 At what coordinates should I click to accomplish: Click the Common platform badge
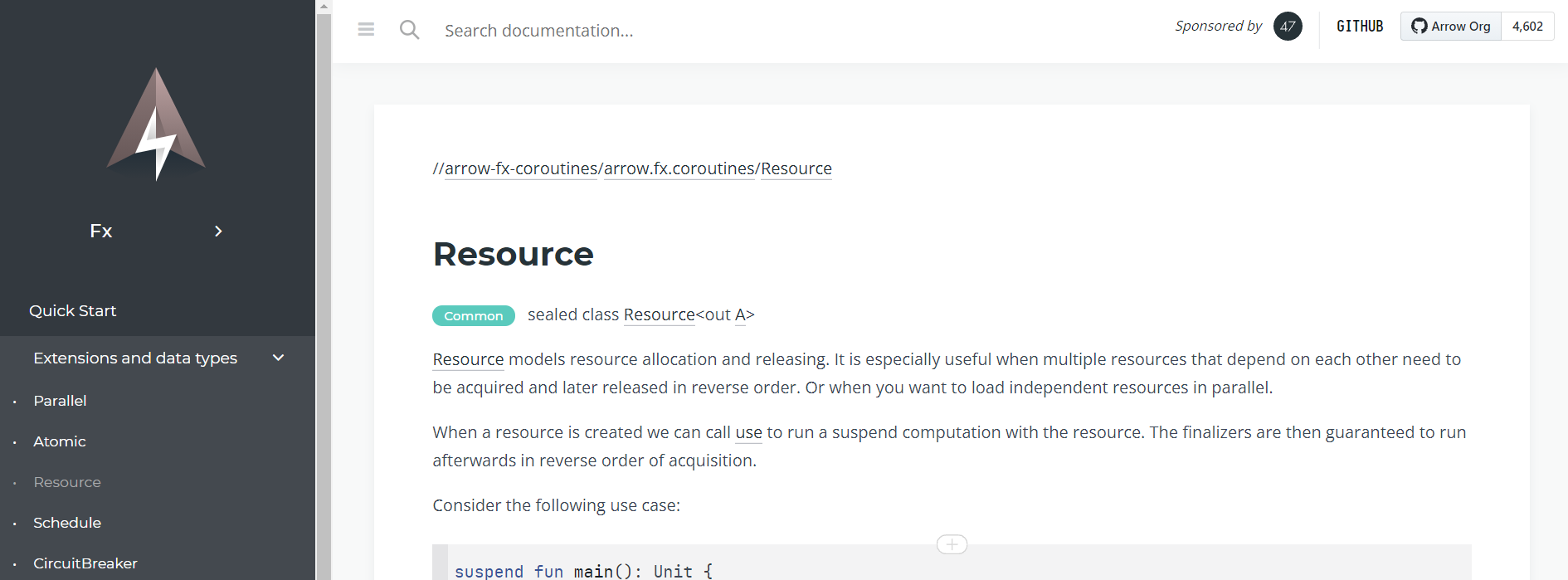474,315
